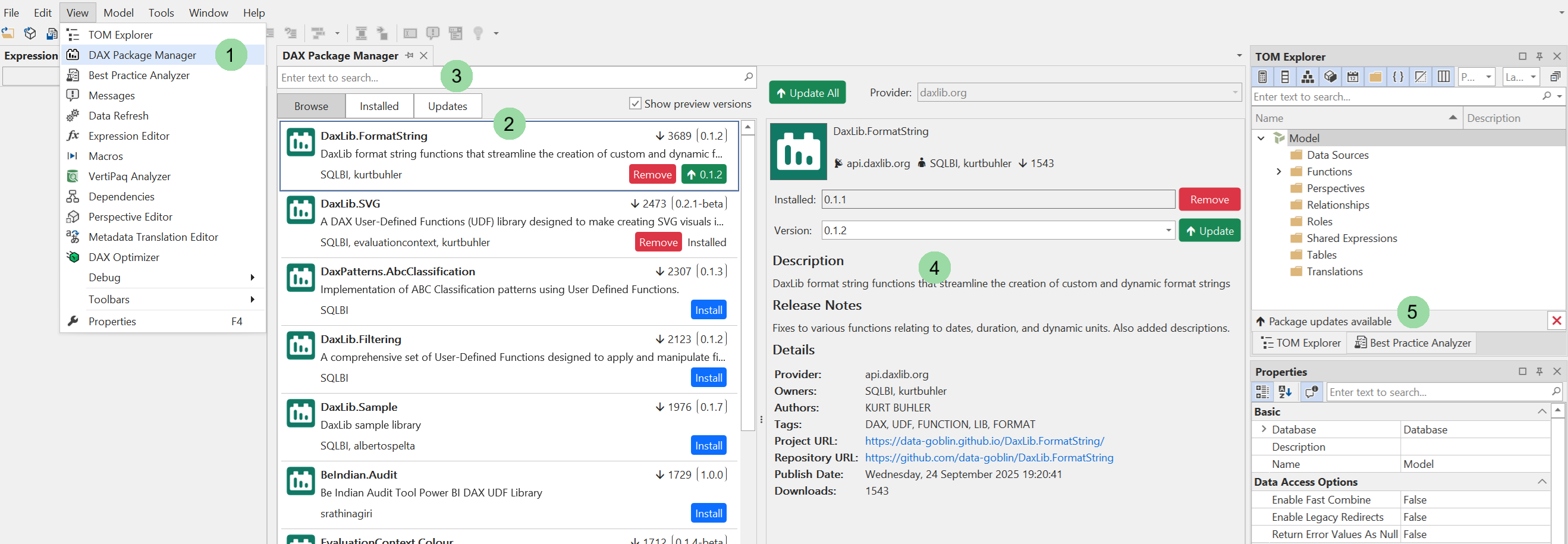The height and width of the screenshot is (544, 1568).
Task: Toggle the pin on the DAX Package Manager tab
Action: pyautogui.click(x=410, y=55)
